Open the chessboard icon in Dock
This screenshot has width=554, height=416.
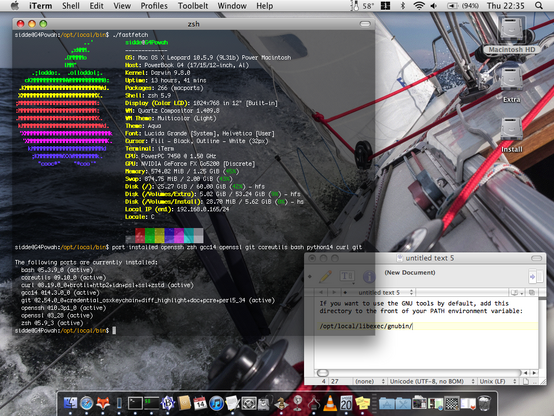[x=452, y=404]
